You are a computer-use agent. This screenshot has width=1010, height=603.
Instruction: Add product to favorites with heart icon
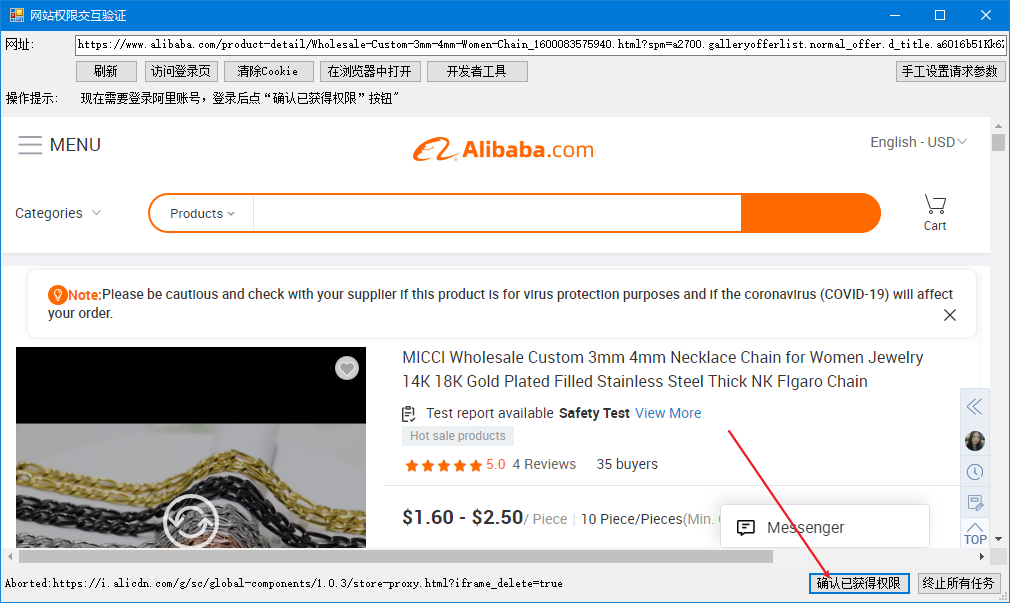(x=347, y=368)
